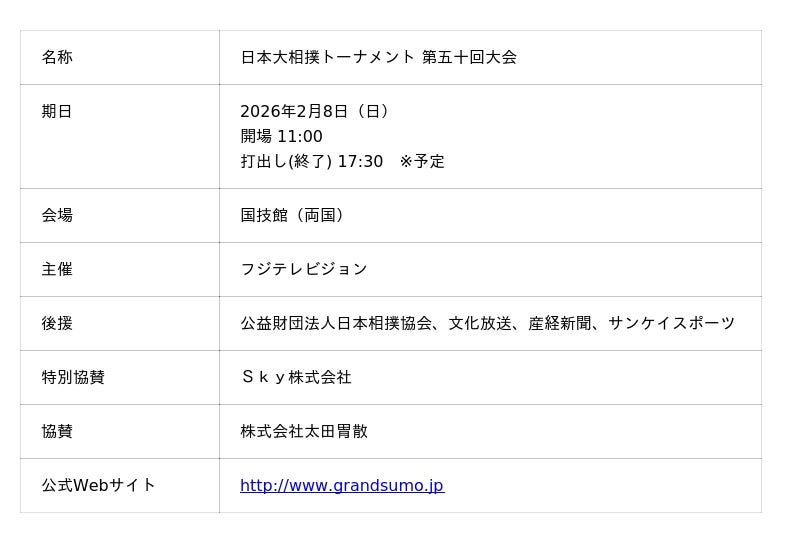The width and height of the screenshot is (800, 543).
Task: Click the sponsor Sky株式会社
Action: pos(296,378)
